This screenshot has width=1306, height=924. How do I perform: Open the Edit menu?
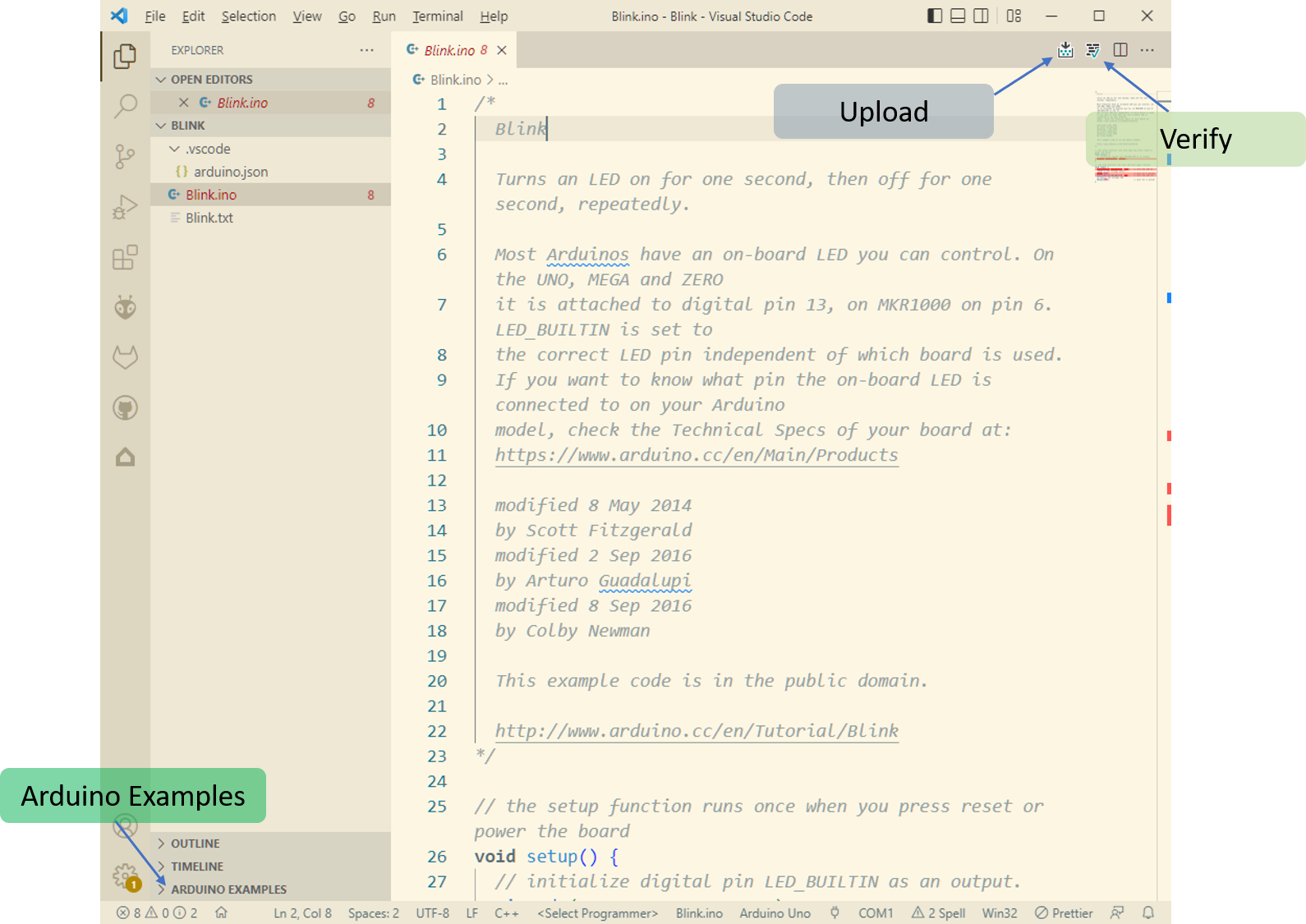tap(193, 16)
